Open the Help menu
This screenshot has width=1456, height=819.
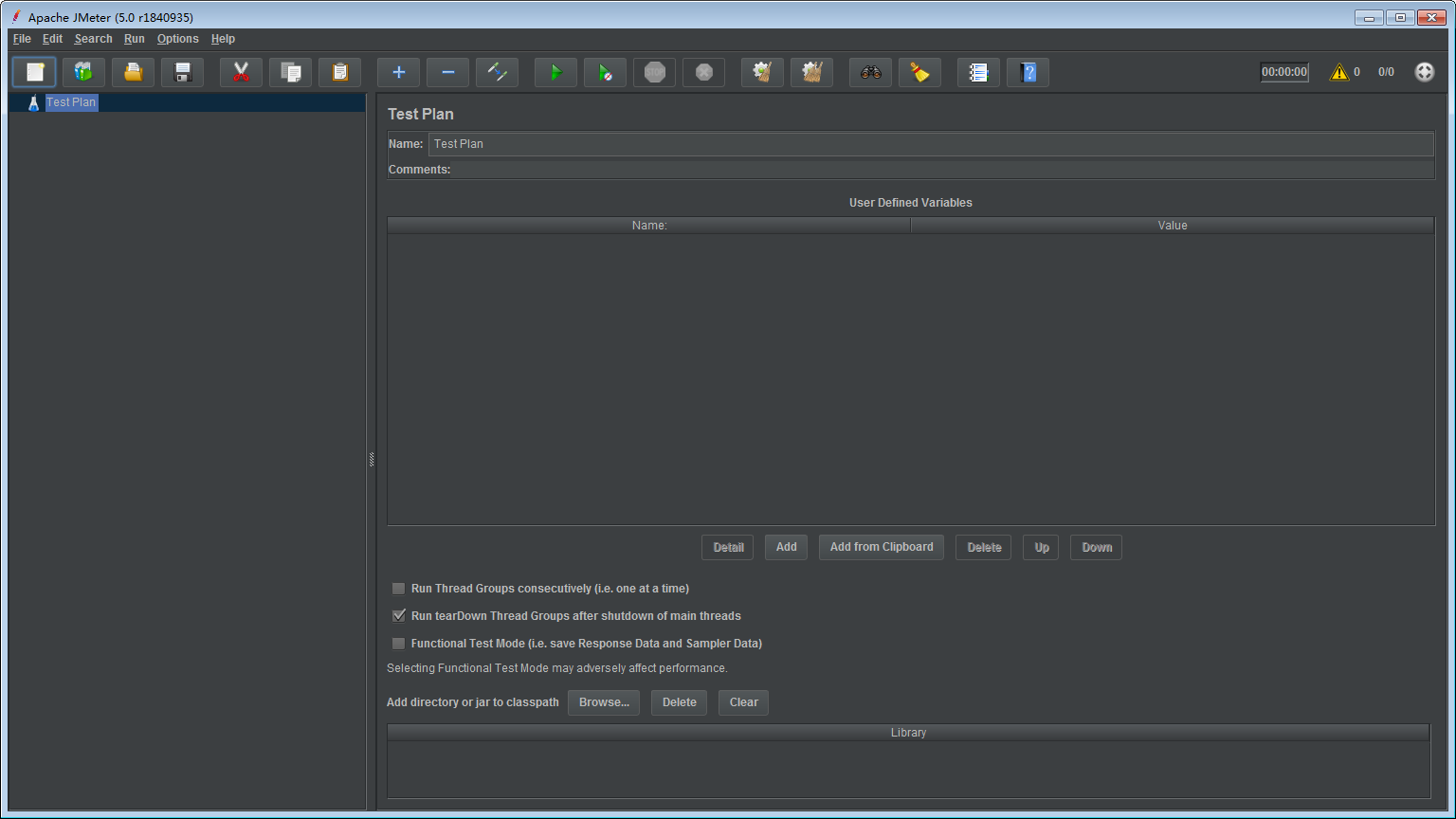tap(223, 39)
